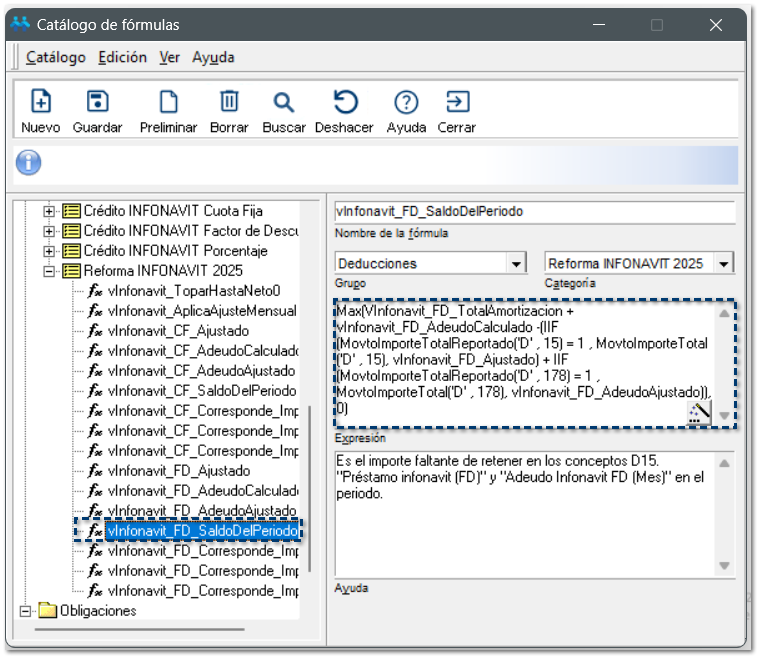This screenshot has height=659, width=760.
Task: Select vInfonavit_ToparHastaNeto0 formula
Action: point(194,291)
